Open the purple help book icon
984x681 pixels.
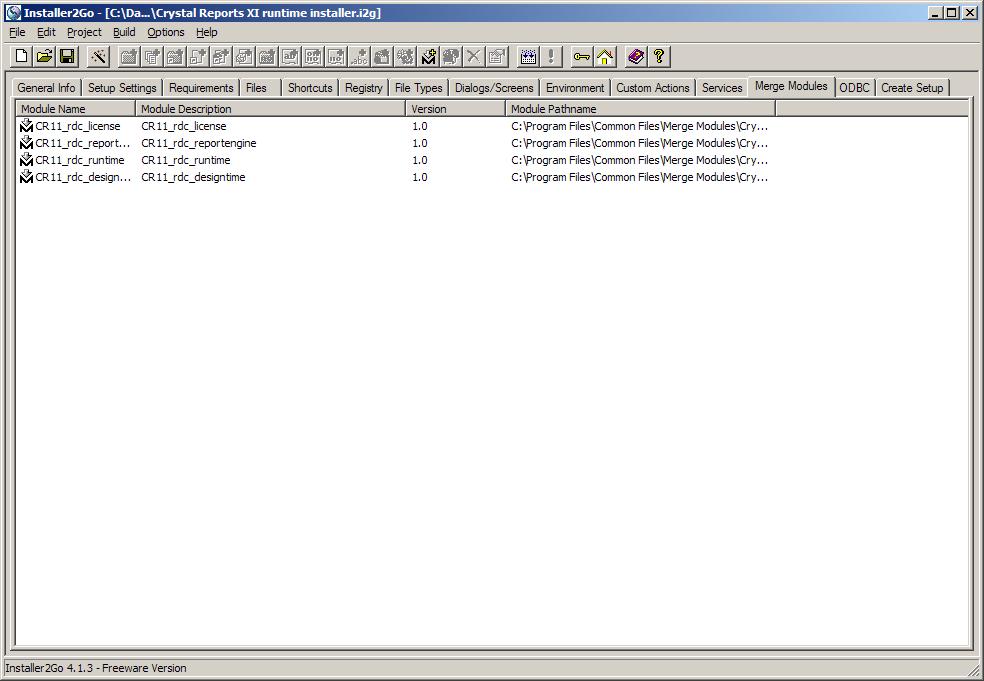(636, 56)
